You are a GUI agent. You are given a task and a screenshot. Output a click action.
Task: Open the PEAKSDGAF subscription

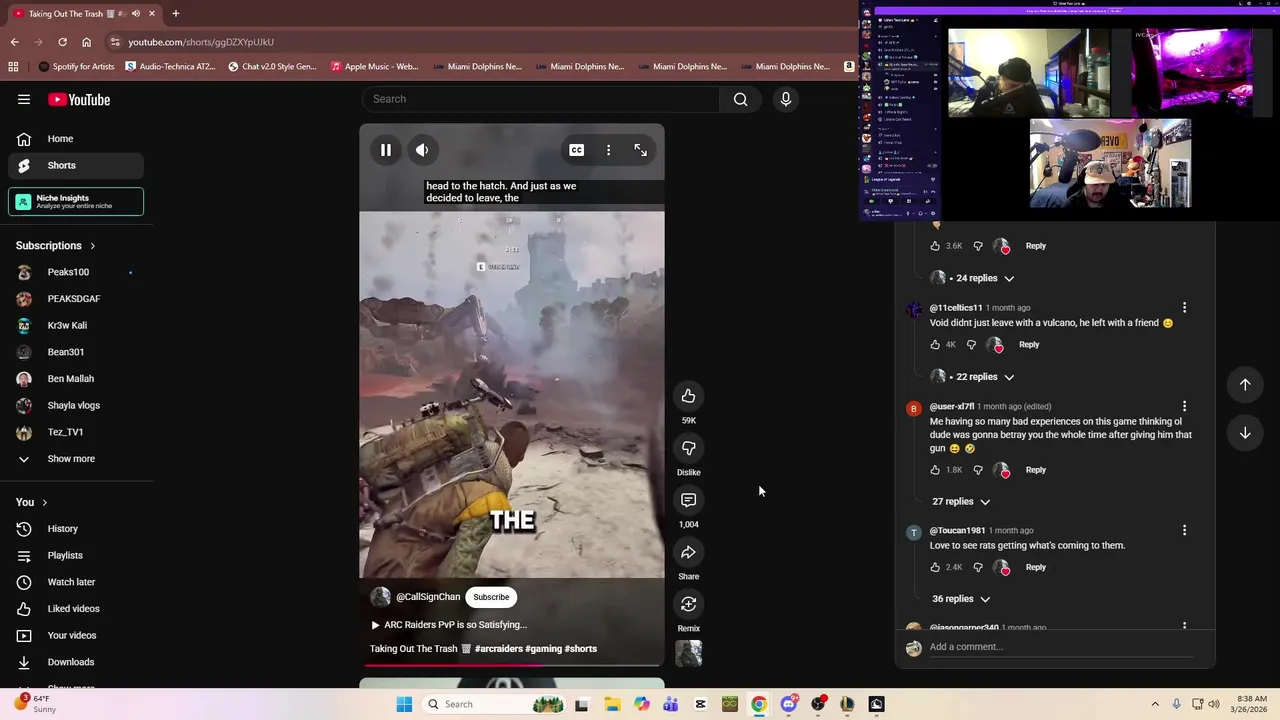[76, 299]
